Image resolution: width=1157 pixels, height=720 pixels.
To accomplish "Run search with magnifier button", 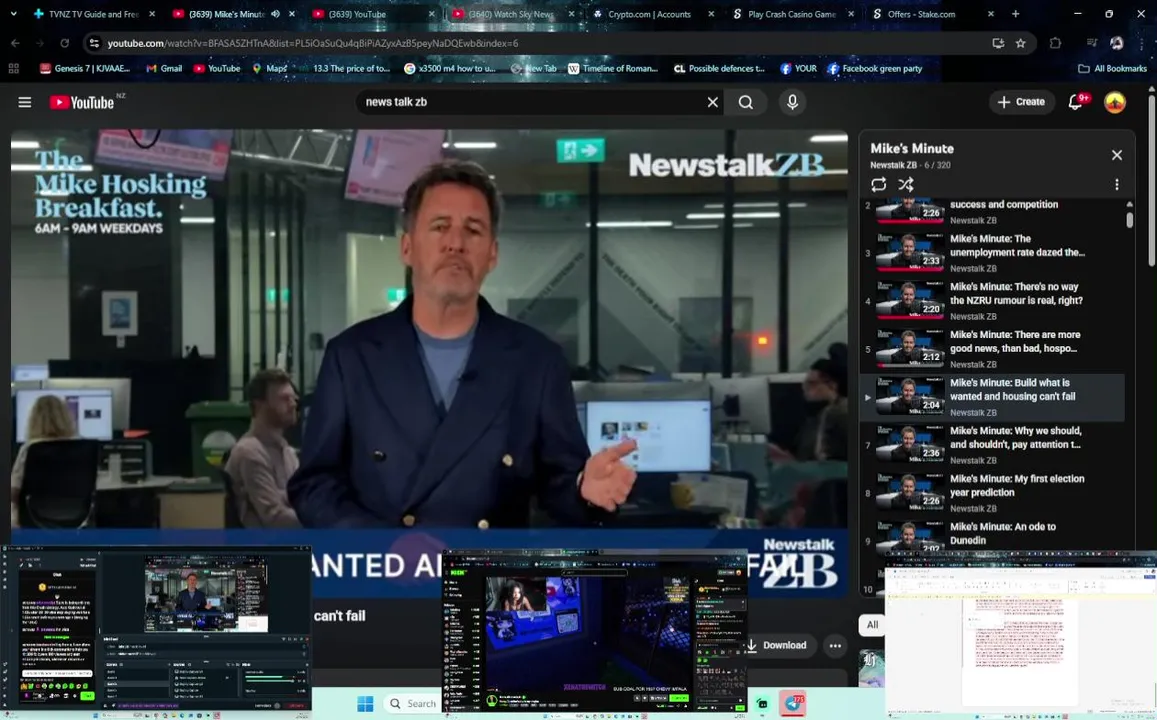I will point(745,102).
